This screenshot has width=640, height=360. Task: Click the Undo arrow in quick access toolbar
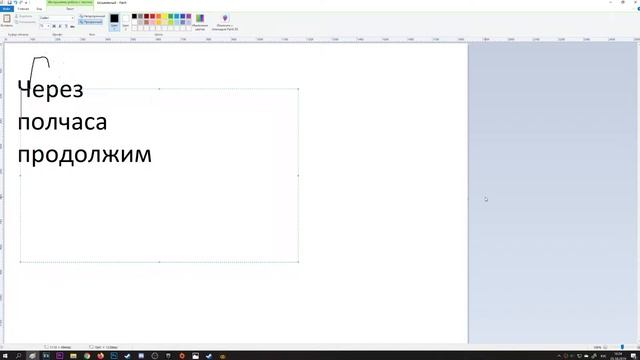tap(16, 2)
